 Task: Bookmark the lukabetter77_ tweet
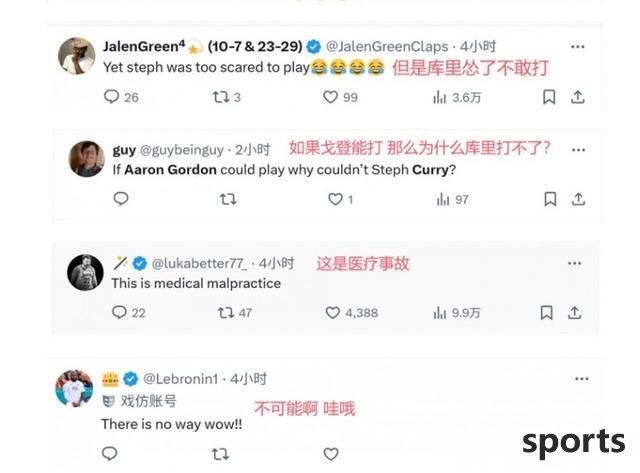tap(547, 313)
